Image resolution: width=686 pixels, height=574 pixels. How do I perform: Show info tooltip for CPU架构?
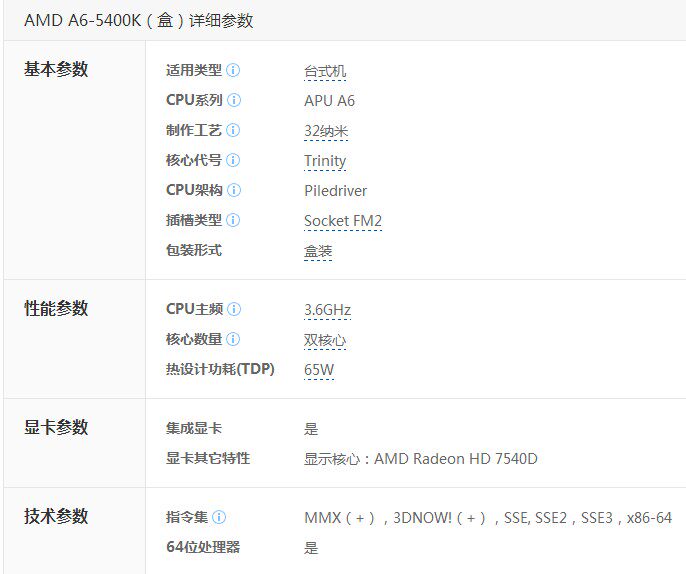[x=234, y=190]
